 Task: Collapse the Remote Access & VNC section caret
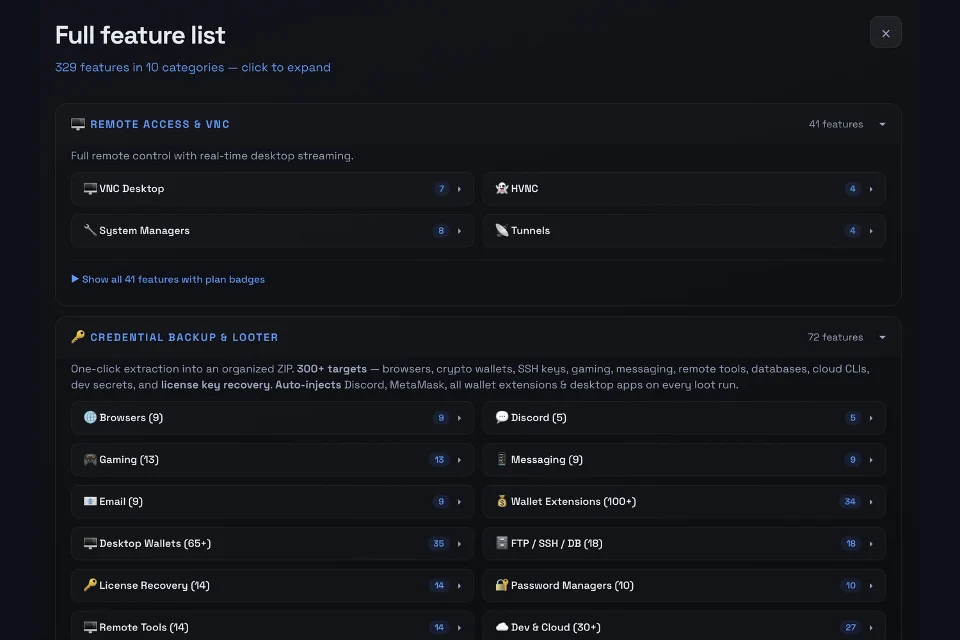coord(882,124)
